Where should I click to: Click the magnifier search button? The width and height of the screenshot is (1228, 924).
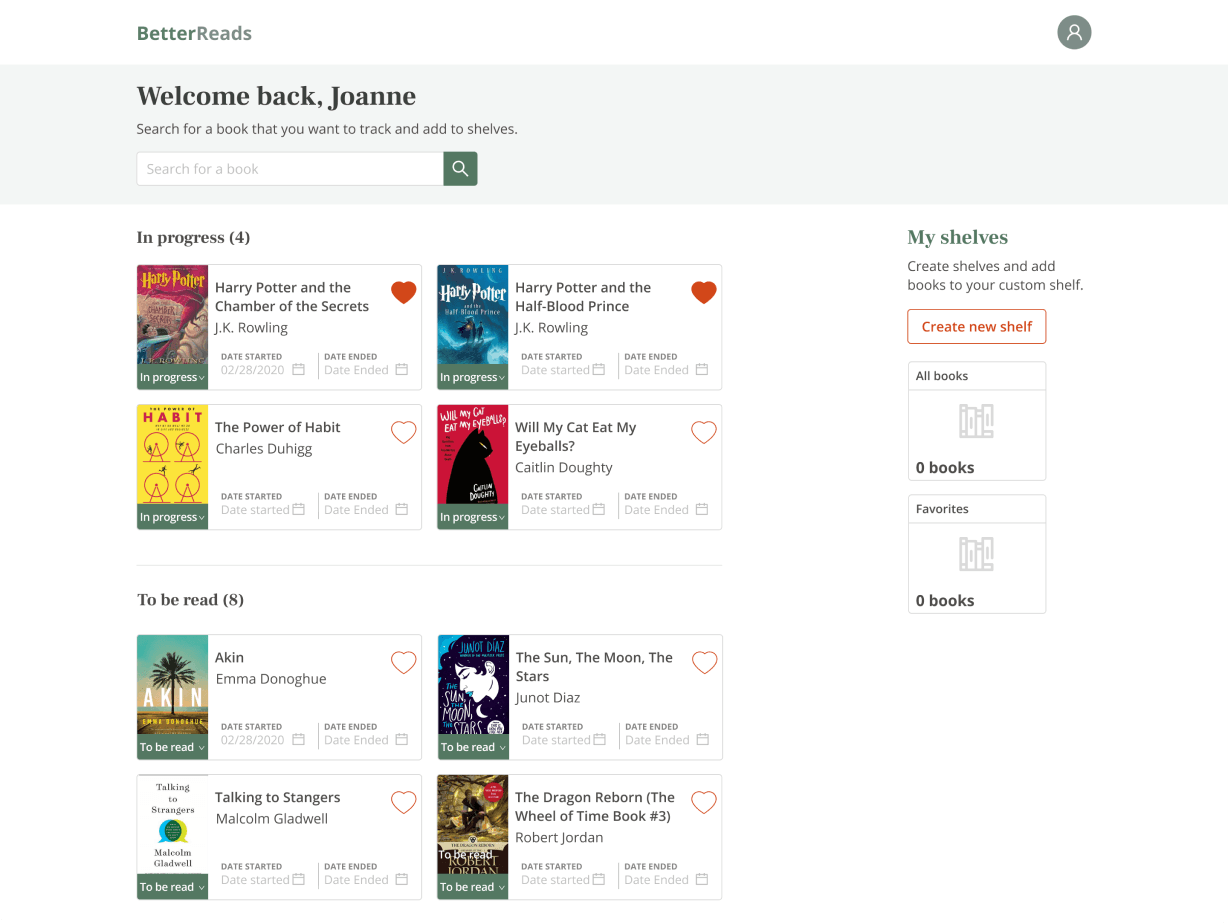[x=460, y=169]
